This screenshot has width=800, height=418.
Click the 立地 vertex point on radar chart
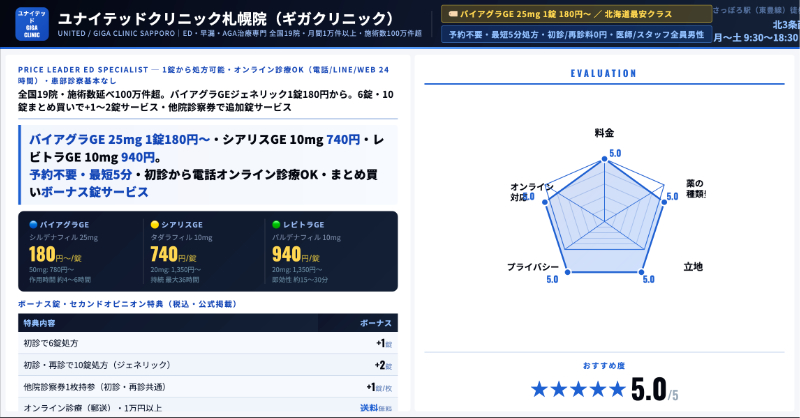(641, 272)
